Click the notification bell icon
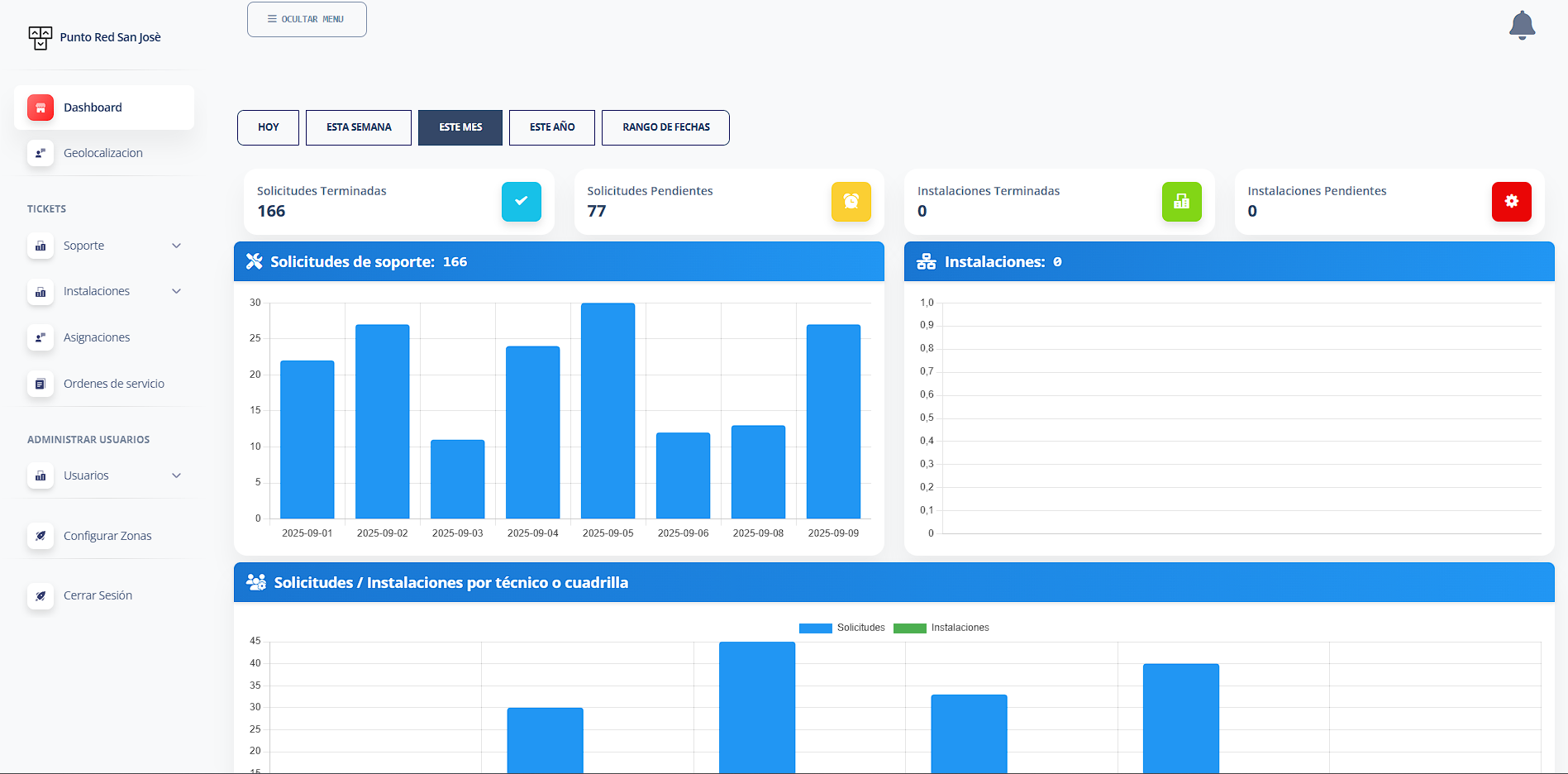 pos(1521,25)
